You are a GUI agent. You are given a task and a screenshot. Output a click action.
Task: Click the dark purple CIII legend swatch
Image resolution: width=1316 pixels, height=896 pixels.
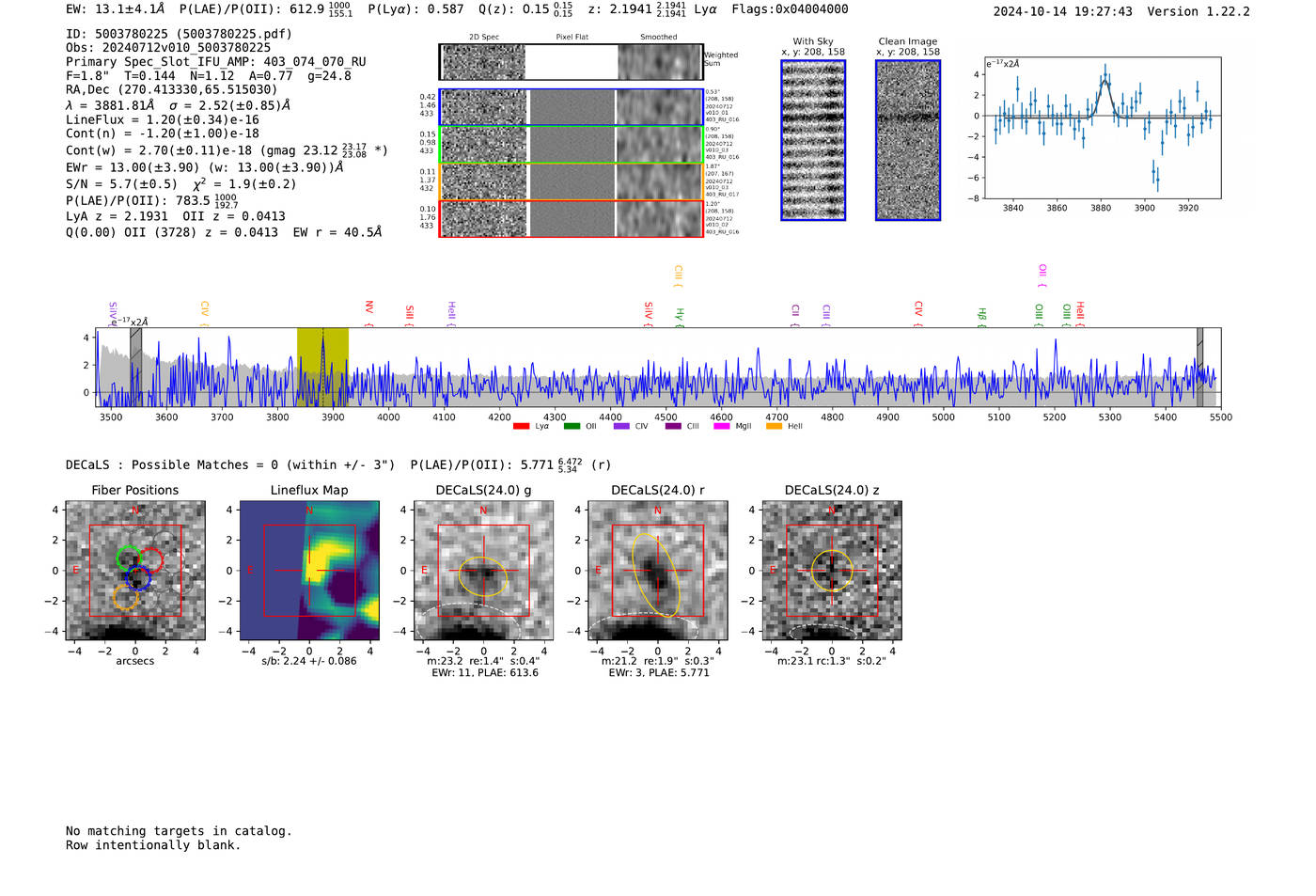tap(672, 427)
